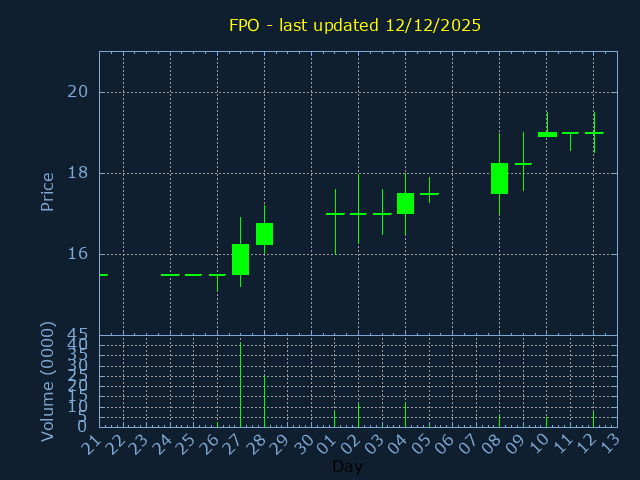
Task: Select the day 28 candlestick body
Action: [x=264, y=233]
